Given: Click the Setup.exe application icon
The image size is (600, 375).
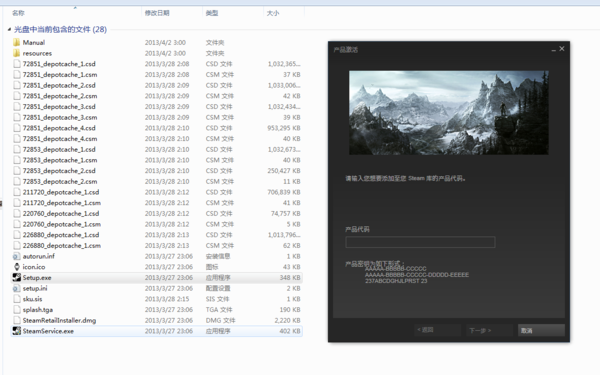Looking at the screenshot, I should pos(16,277).
